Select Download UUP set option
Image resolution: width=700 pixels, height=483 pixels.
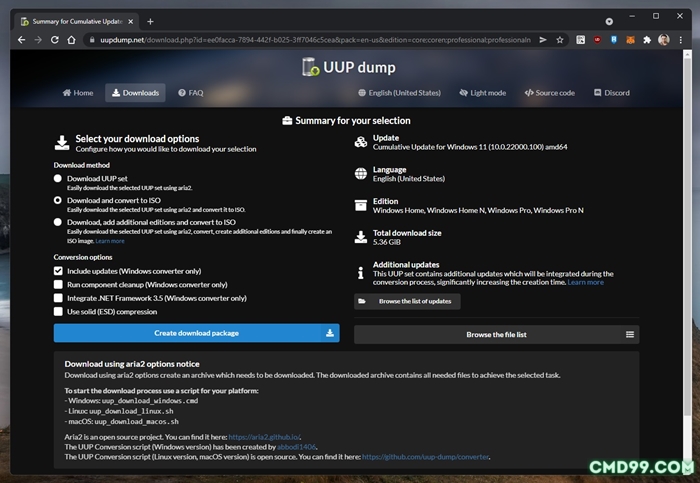pos(58,179)
